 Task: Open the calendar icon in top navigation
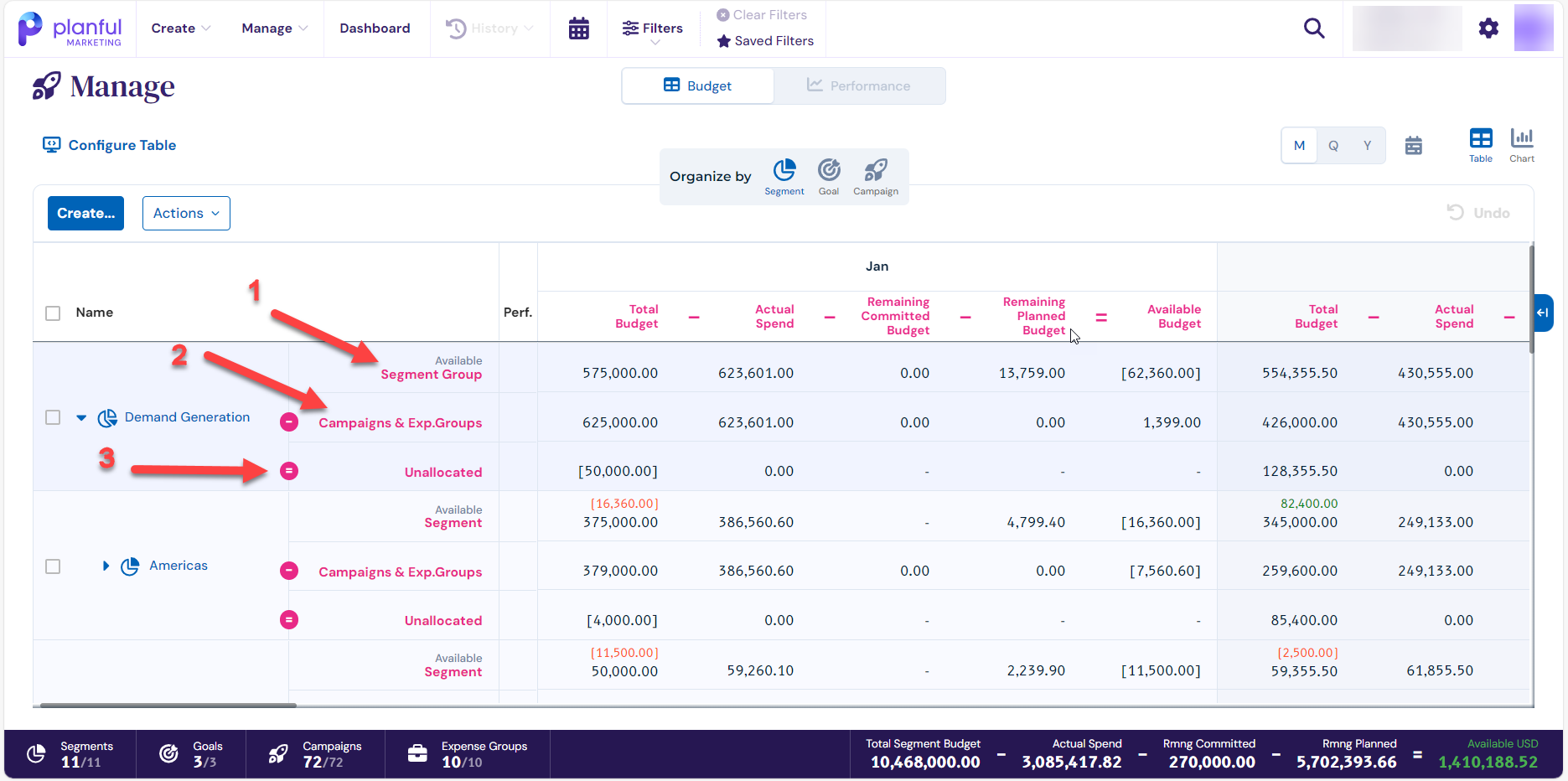(578, 28)
